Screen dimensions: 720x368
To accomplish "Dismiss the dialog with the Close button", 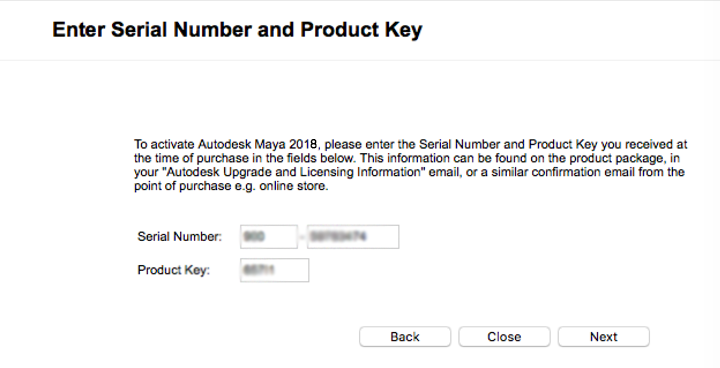I will pos(504,337).
